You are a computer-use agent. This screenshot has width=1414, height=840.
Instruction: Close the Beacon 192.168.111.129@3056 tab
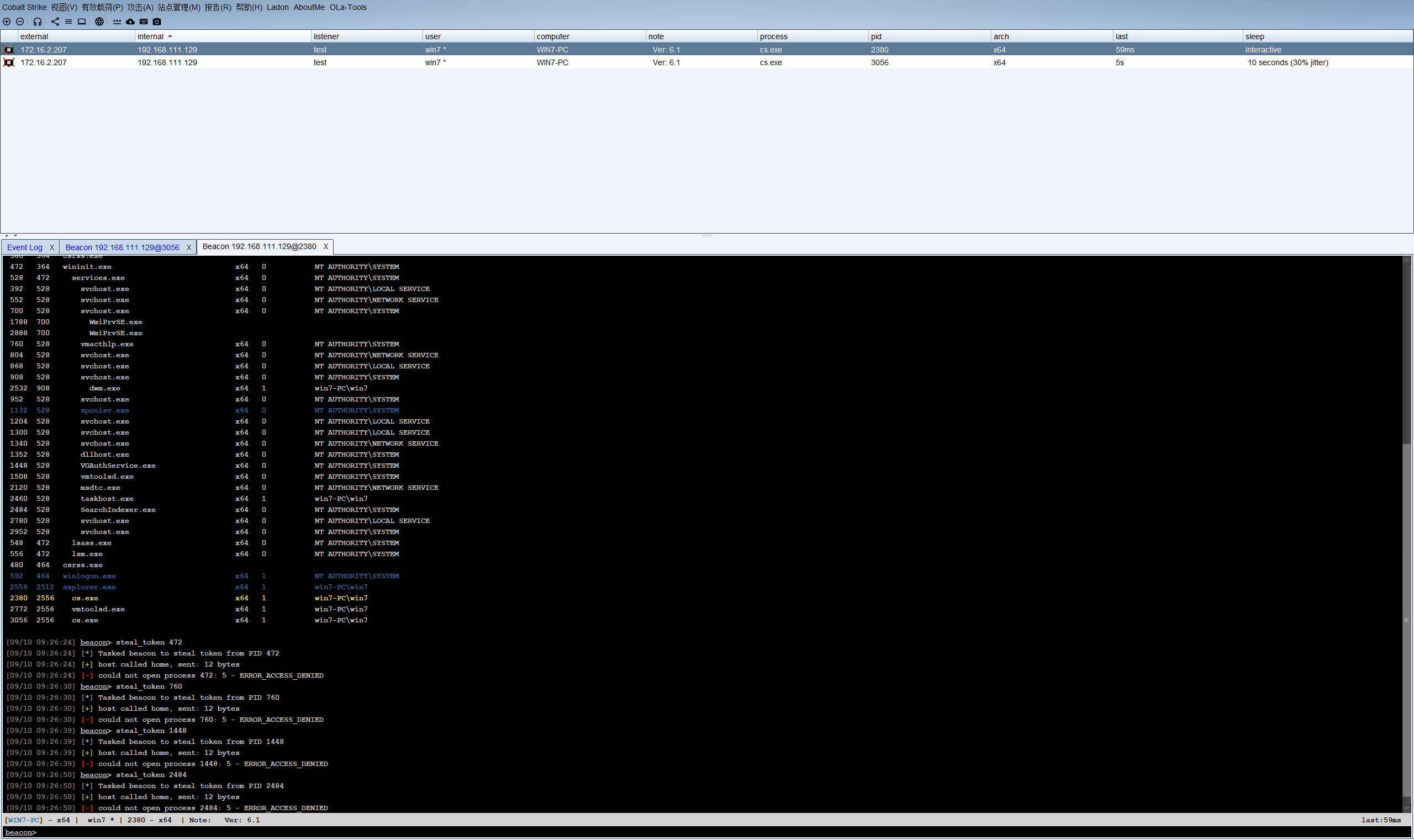pos(188,247)
